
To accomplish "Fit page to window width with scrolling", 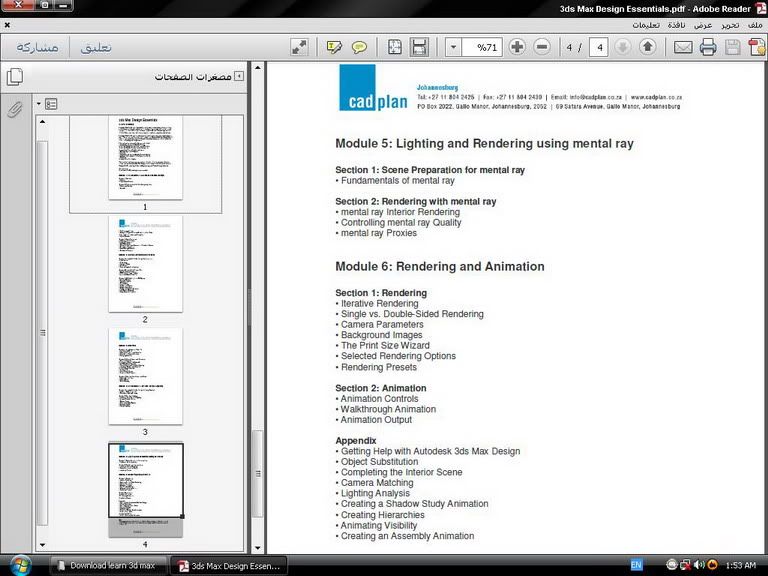I will tap(419, 47).
